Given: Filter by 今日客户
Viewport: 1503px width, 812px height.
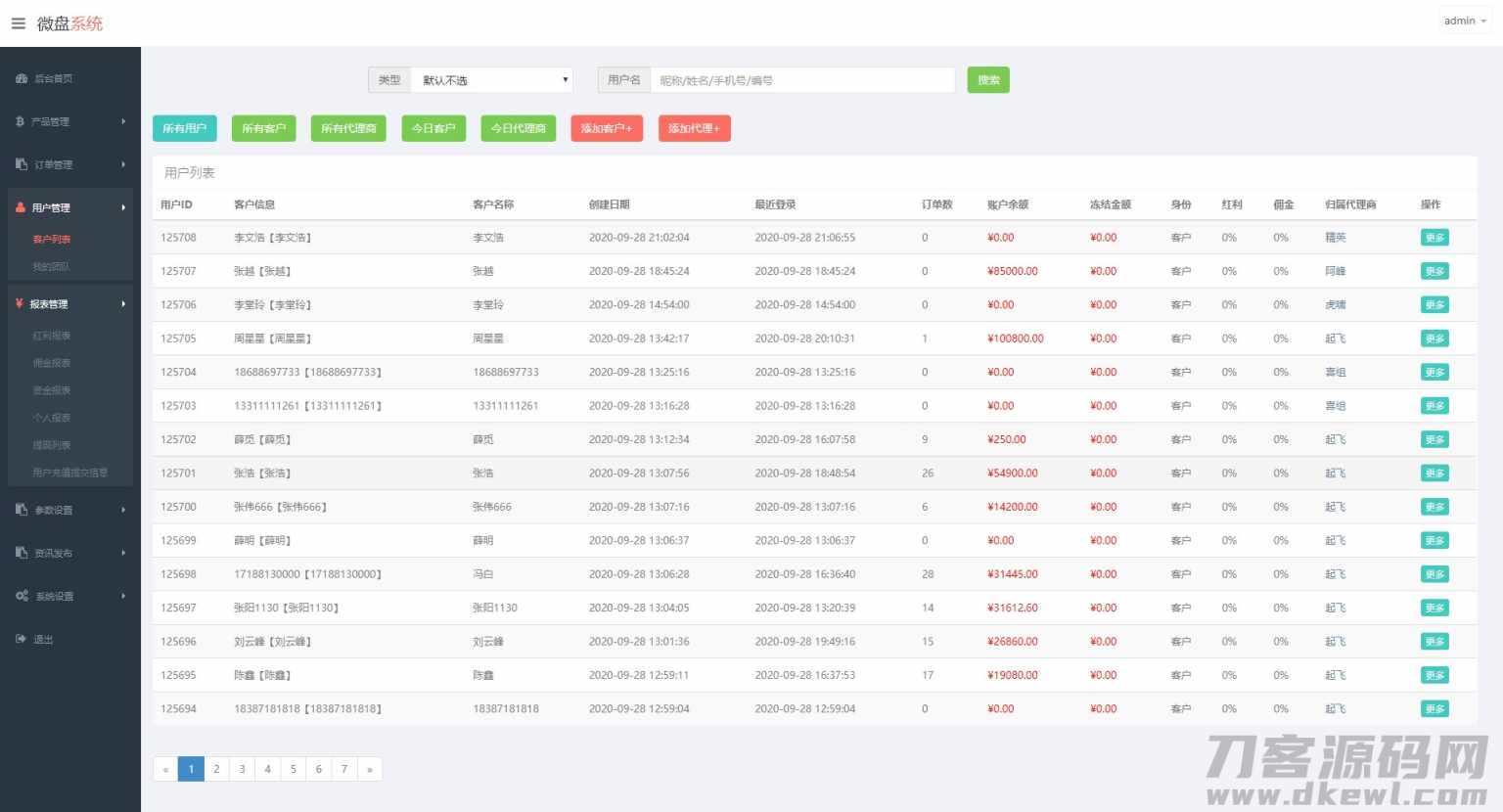Looking at the screenshot, I should (433, 128).
